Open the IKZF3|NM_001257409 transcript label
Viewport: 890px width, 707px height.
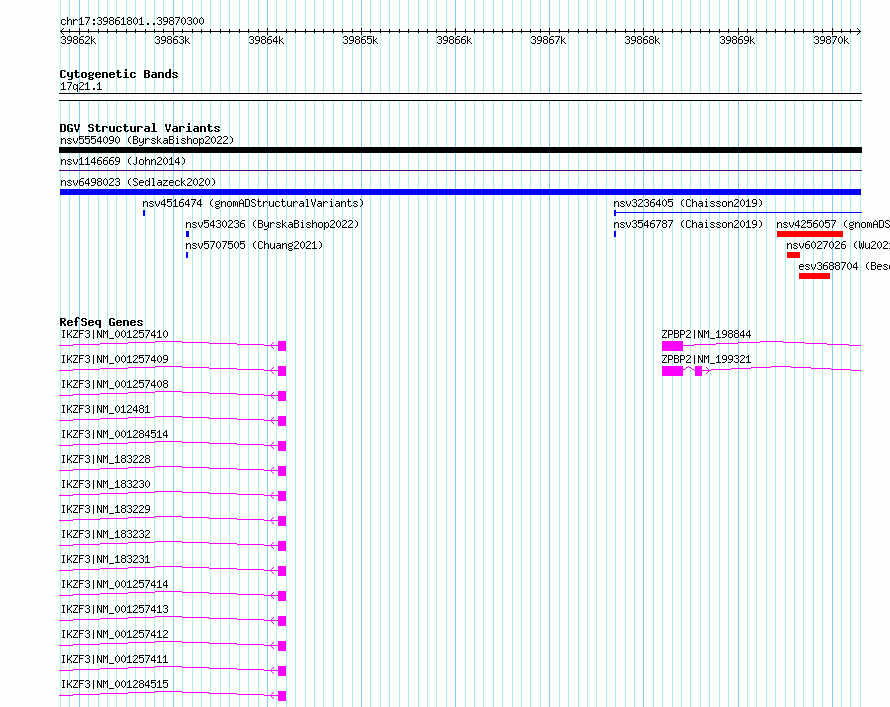coord(115,359)
